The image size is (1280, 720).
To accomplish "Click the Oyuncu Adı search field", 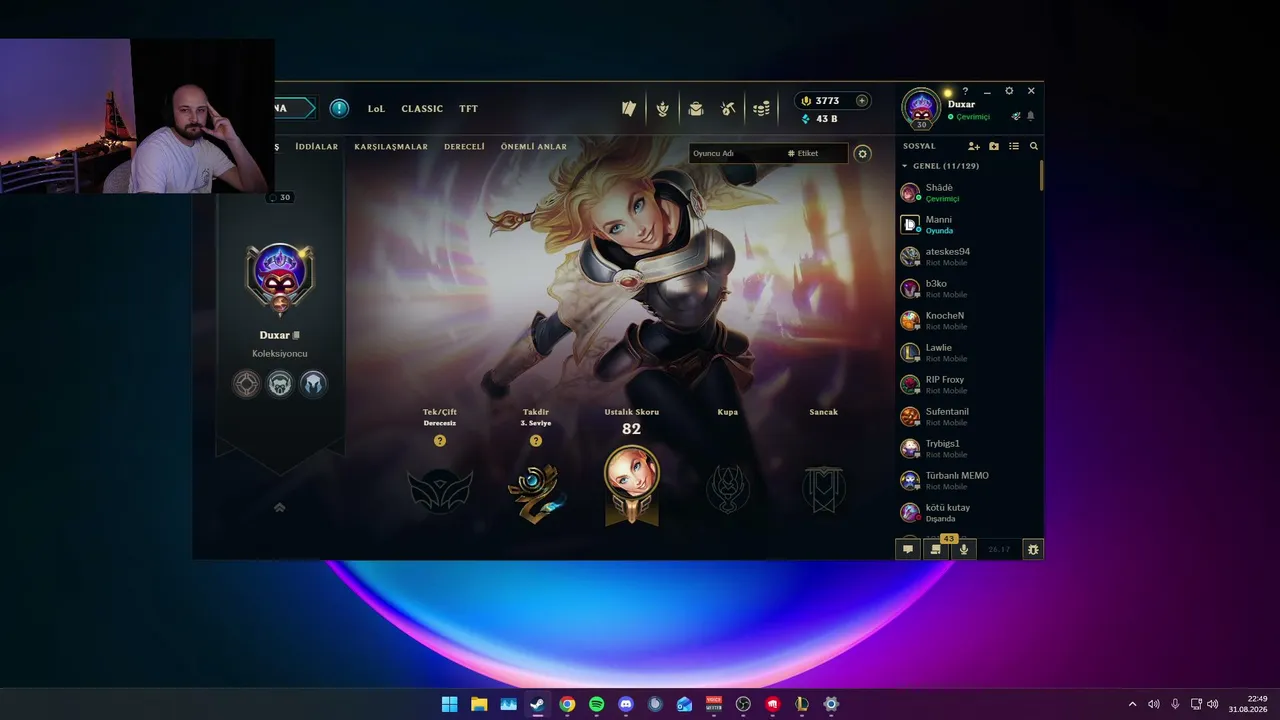I will (x=735, y=154).
